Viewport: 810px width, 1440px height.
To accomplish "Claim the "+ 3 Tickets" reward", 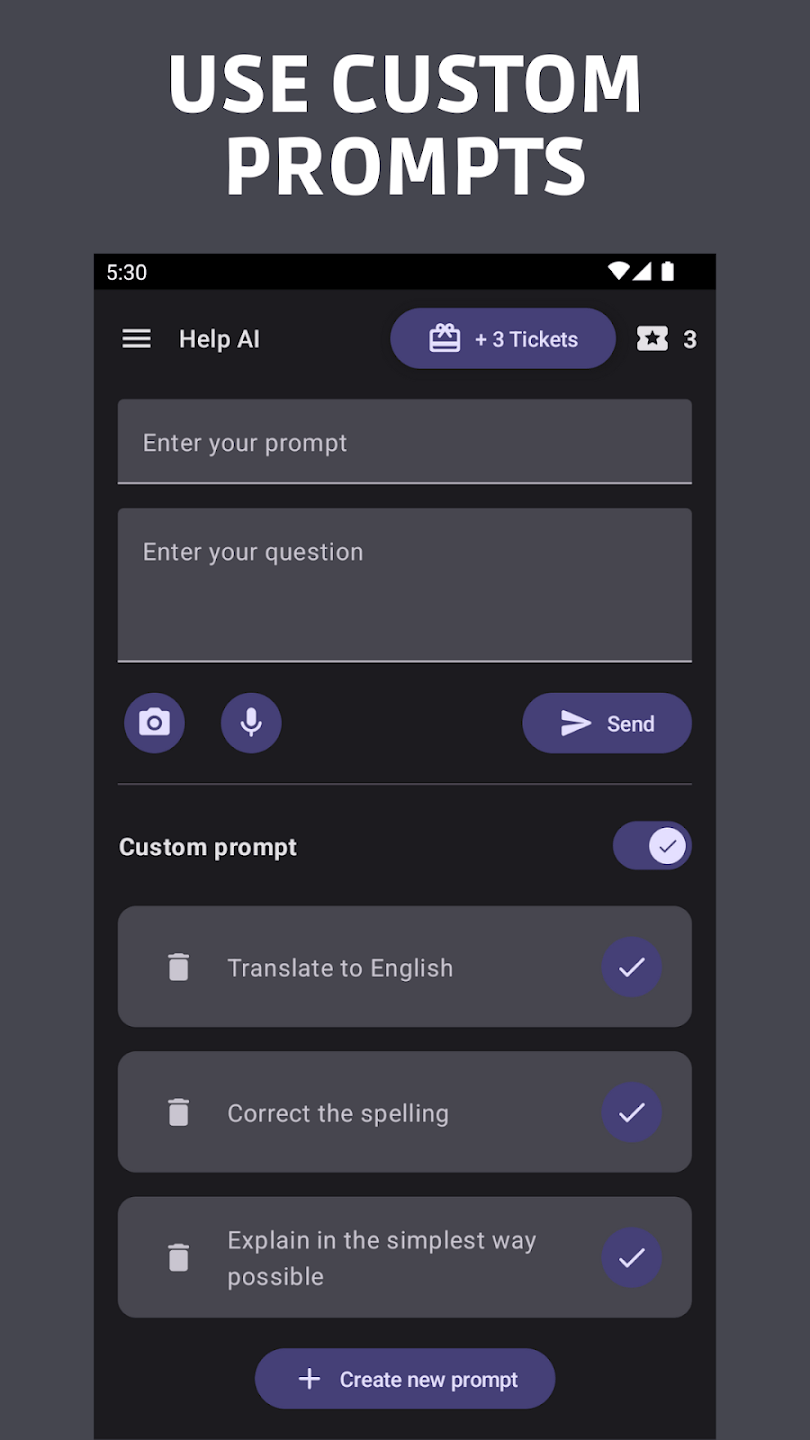I will point(502,338).
